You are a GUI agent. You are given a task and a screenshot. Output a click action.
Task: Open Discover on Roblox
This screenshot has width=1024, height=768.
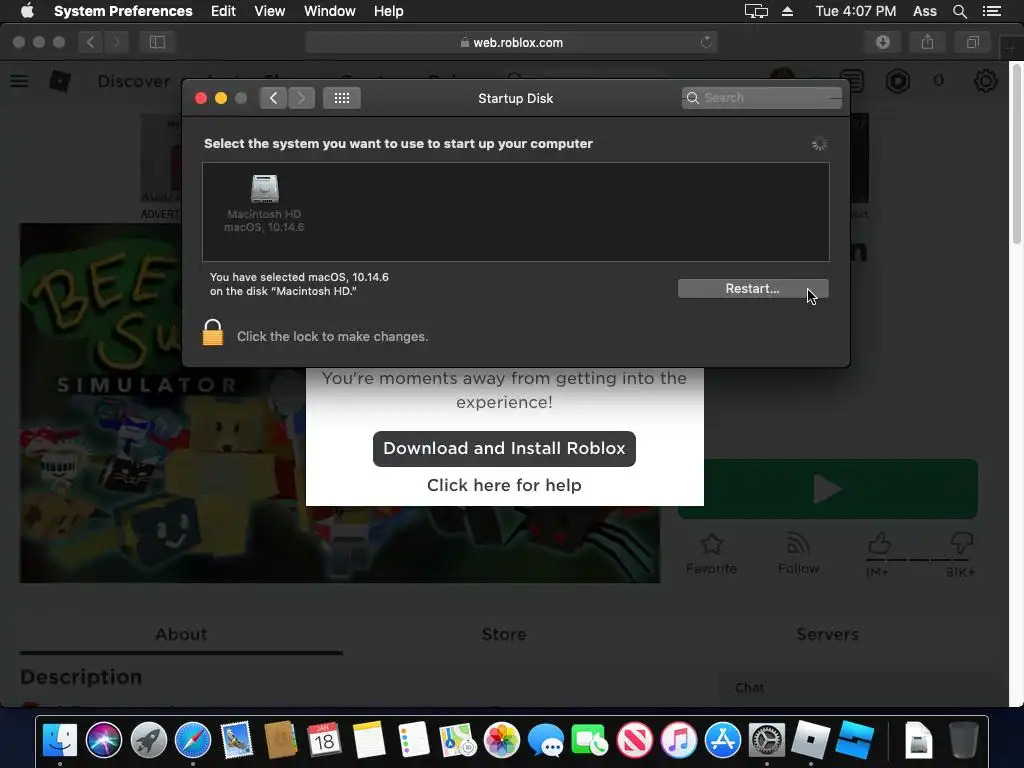[x=134, y=81]
